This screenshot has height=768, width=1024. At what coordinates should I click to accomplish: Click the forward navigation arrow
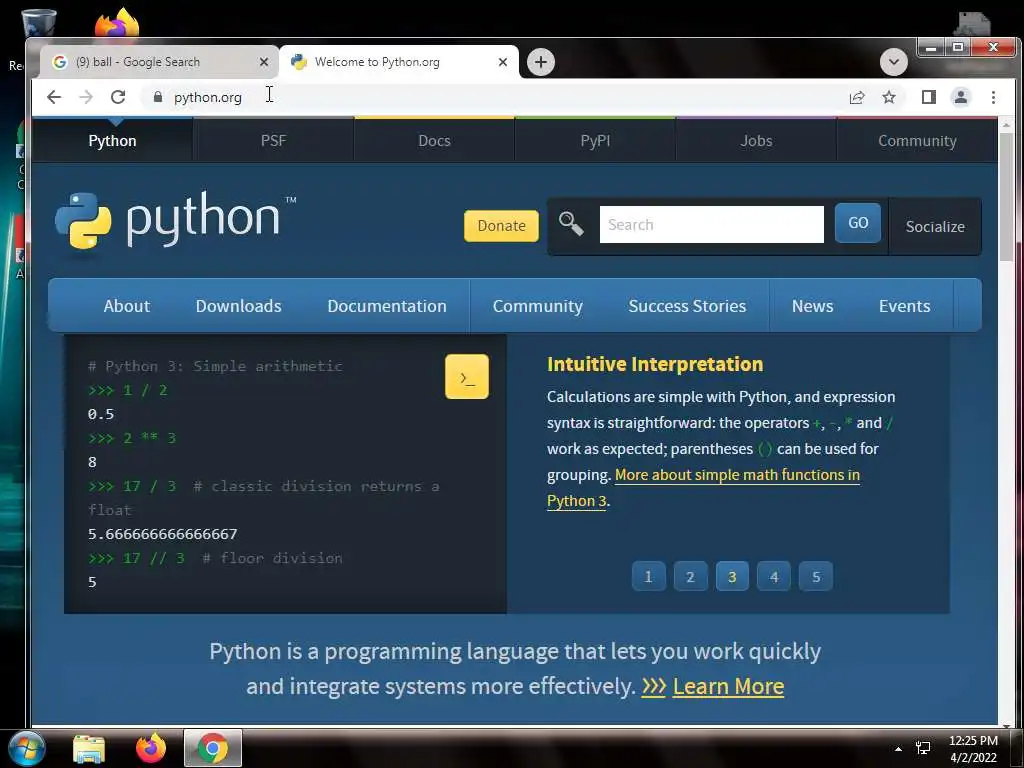[x=86, y=97]
